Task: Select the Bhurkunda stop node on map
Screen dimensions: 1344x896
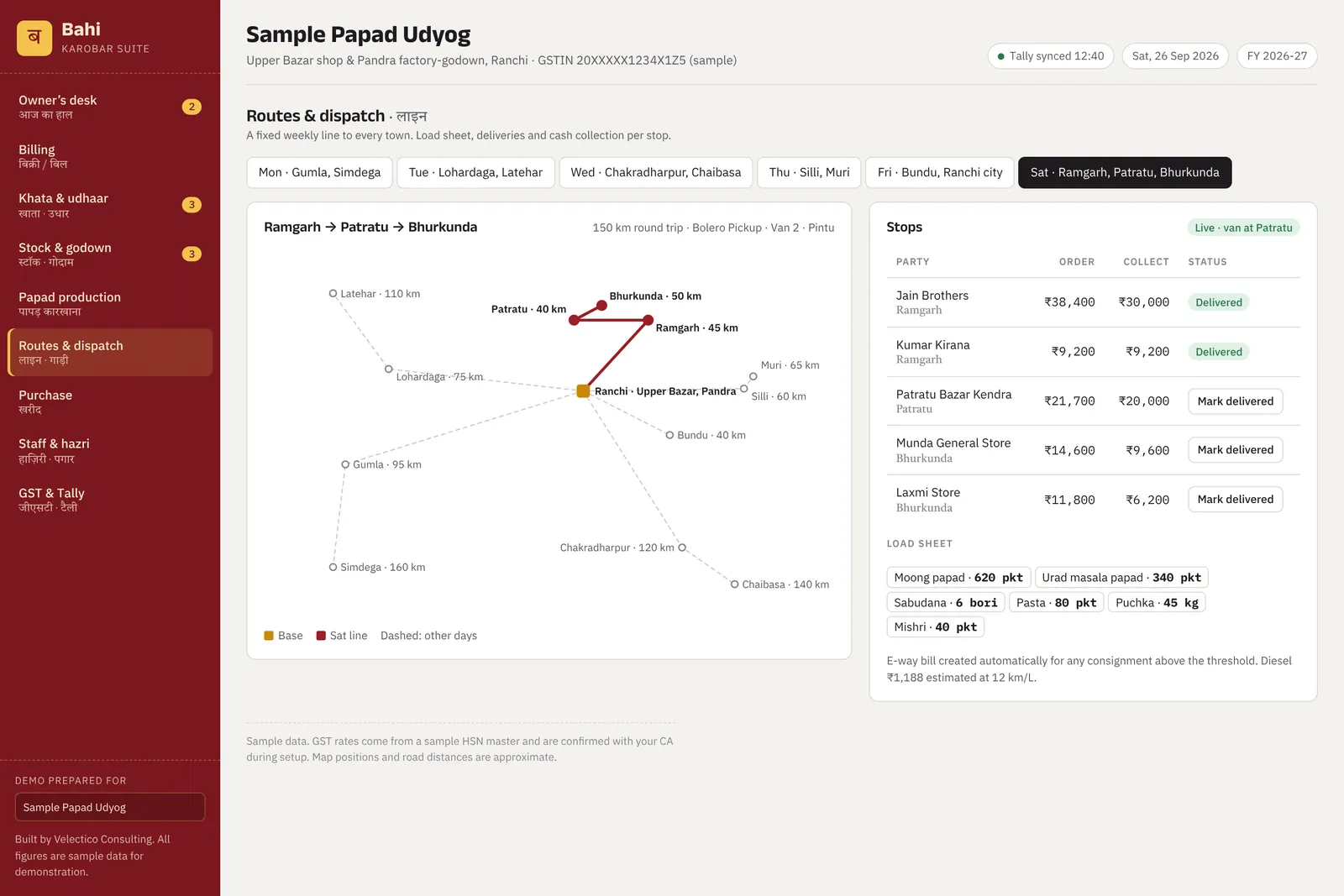Action: click(601, 305)
